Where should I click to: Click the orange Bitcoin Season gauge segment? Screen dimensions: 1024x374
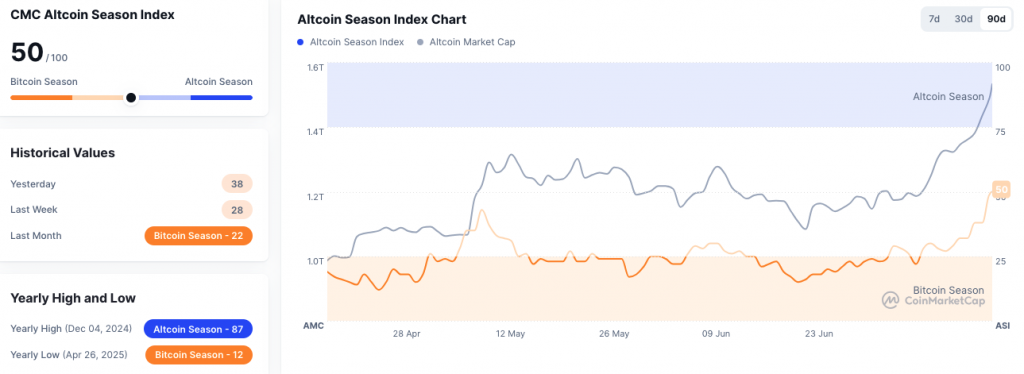[x=41, y=97]
